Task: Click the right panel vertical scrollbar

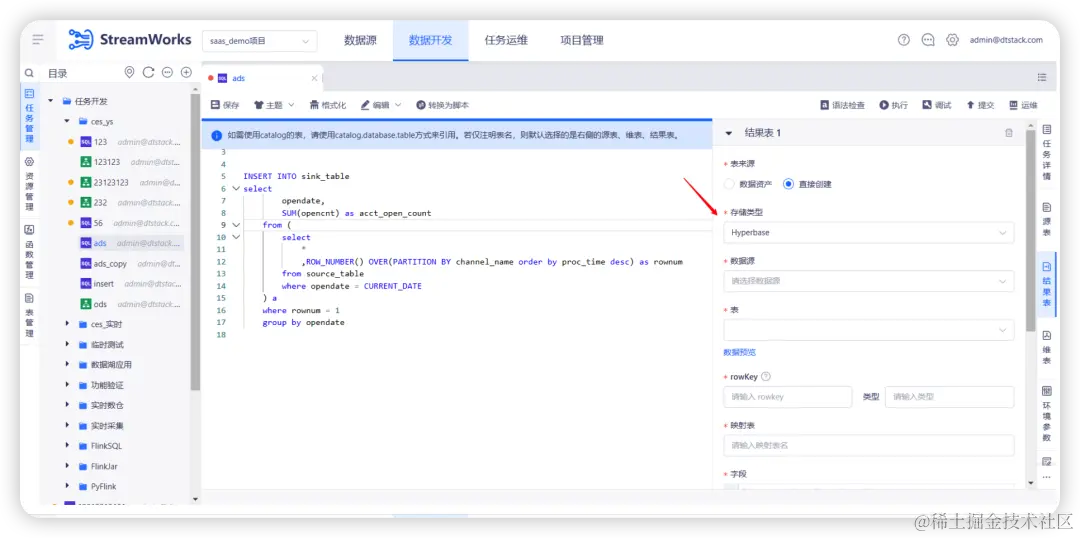Action: (x=1030, y=231)
